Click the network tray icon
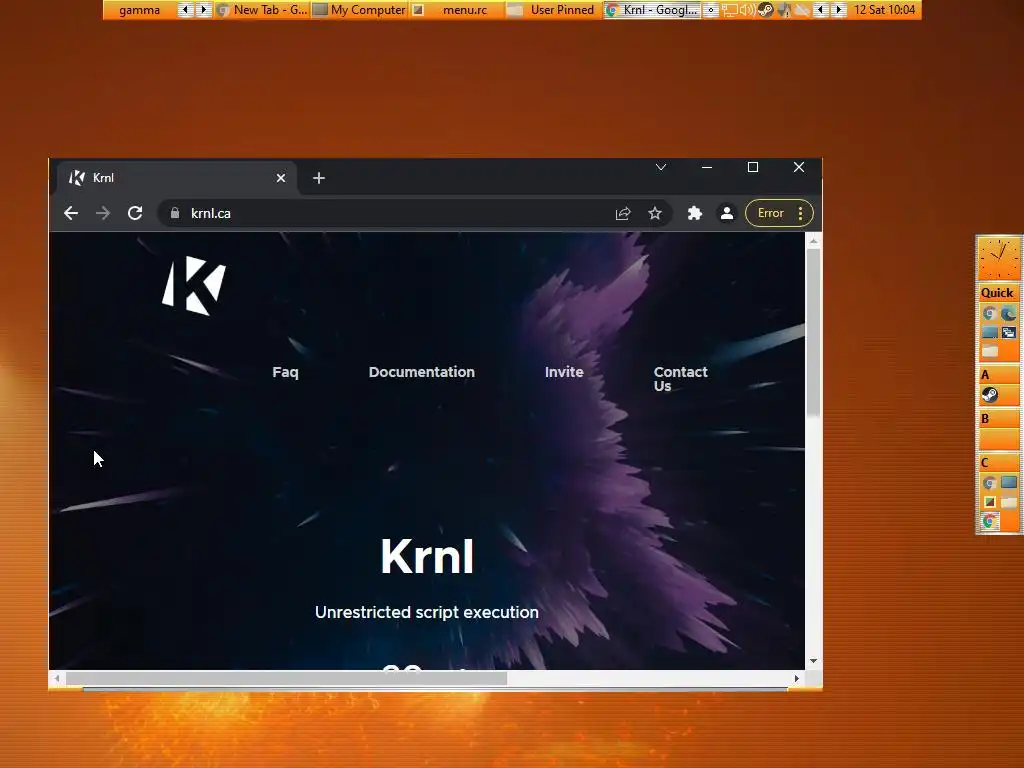This screenshot has width=1024, height=768. [729, 10]
